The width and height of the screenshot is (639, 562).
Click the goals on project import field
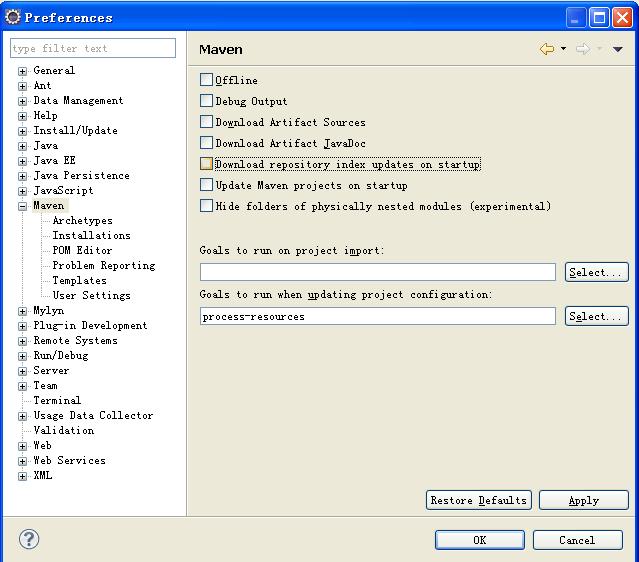[378, 272]
